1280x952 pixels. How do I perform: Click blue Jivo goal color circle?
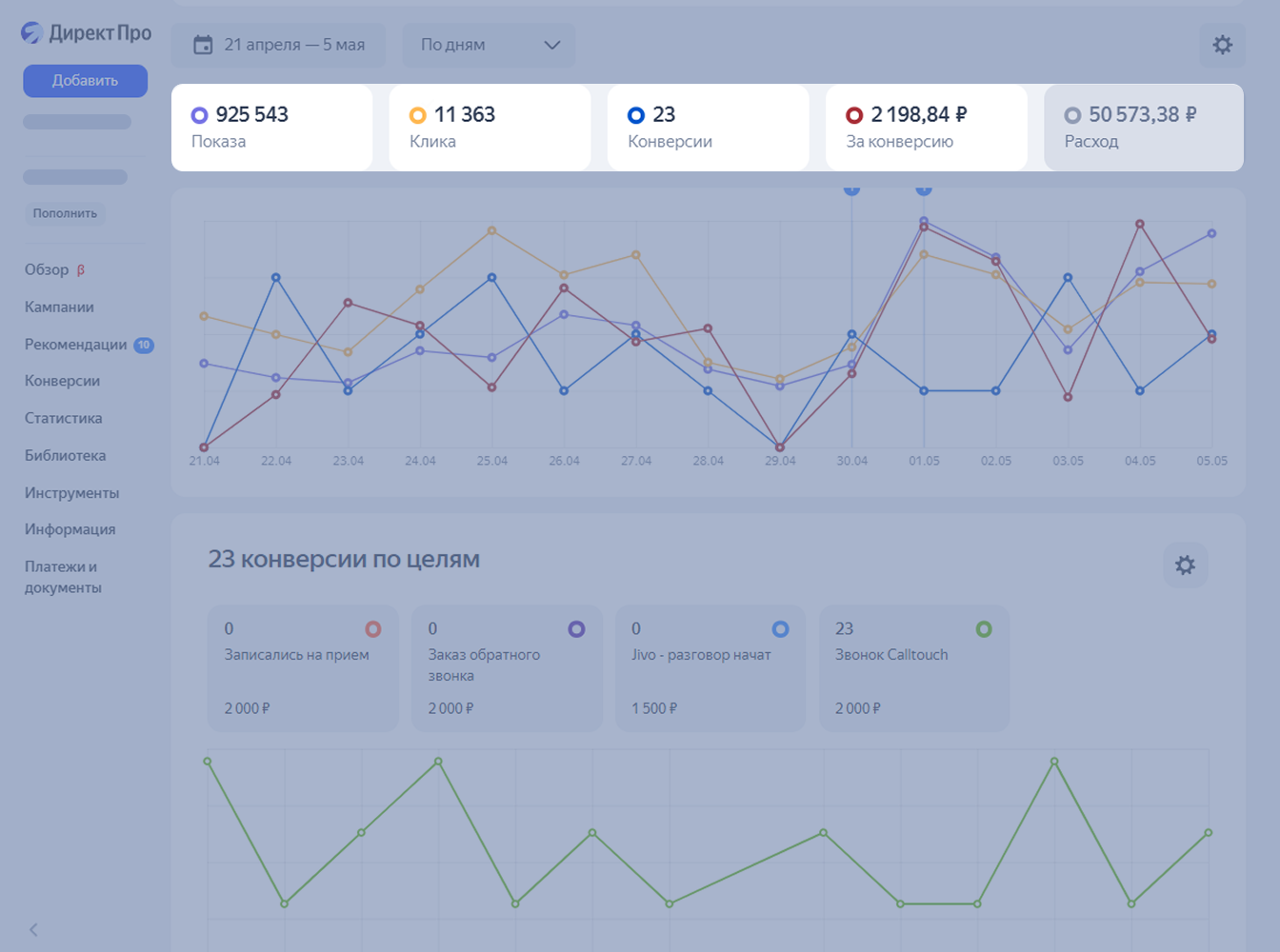point(780,629)
